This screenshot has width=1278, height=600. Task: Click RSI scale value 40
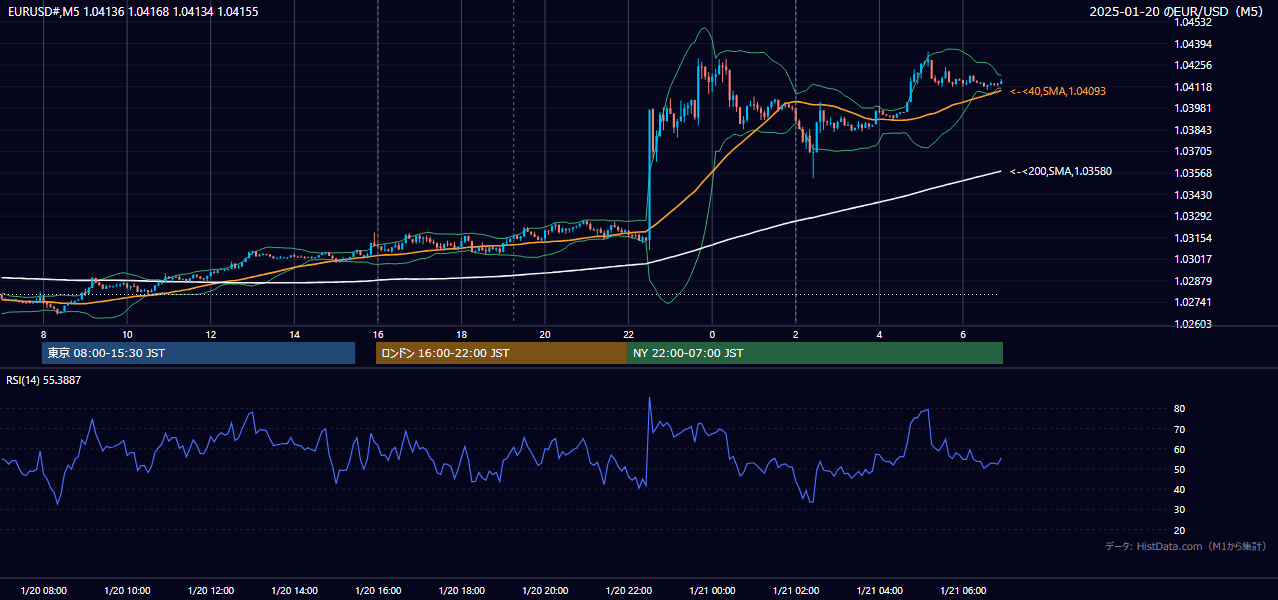pos(1180,489)
